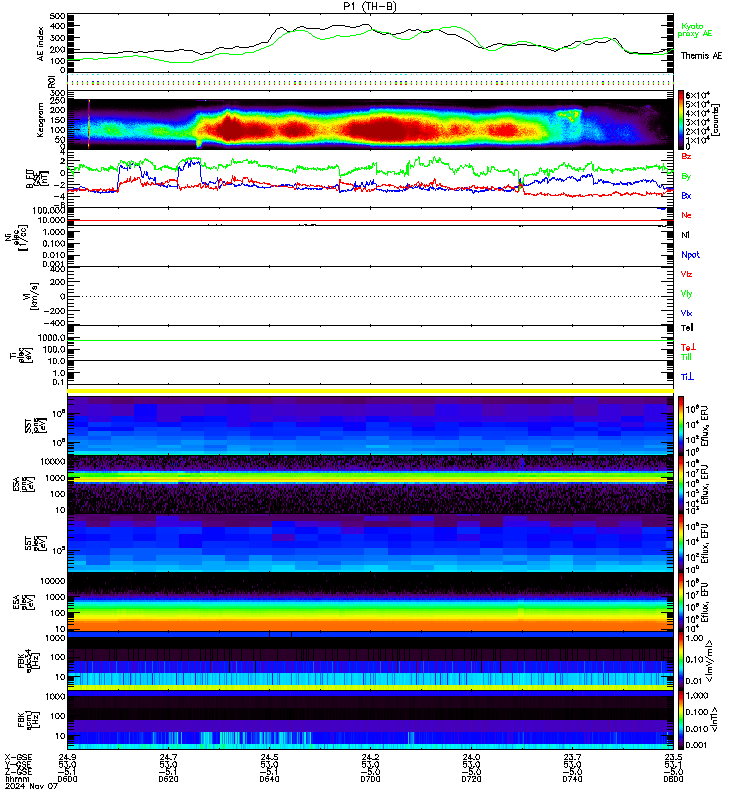Click the X-GSE value '24.5'

[269, 757]
